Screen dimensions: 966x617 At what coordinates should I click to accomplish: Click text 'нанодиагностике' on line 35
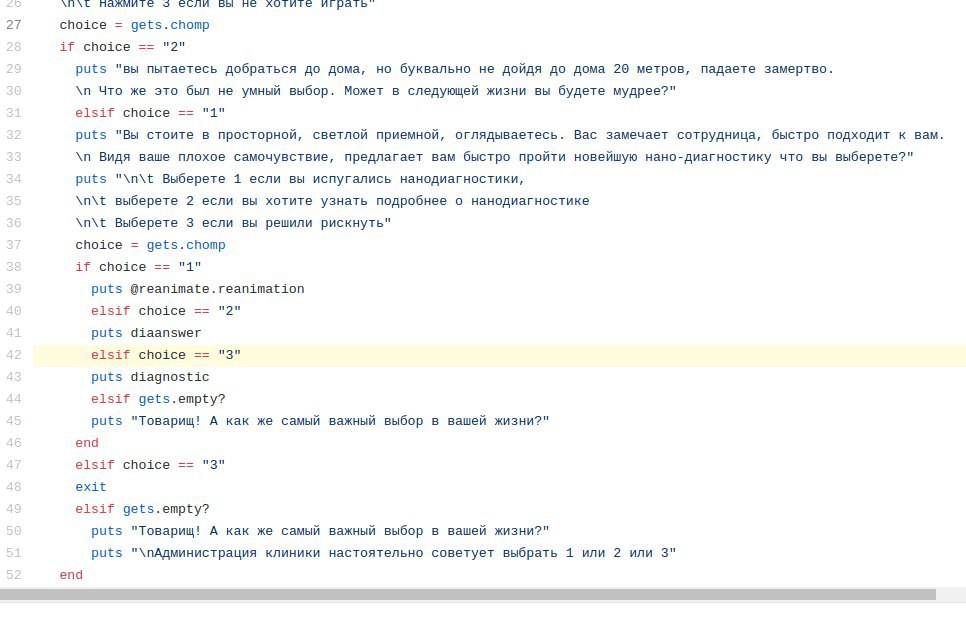[x=530, y=201]
